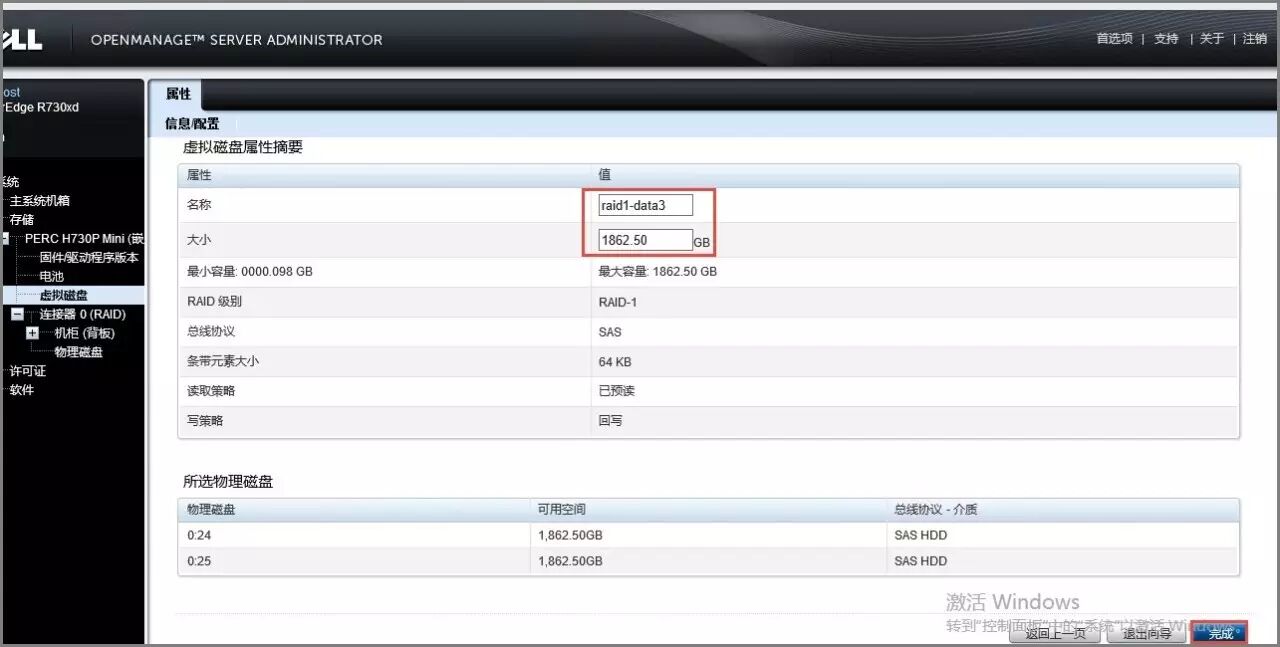Open 许可证 tree item
Screen dimensions: 1280x647
pos(28,371)
